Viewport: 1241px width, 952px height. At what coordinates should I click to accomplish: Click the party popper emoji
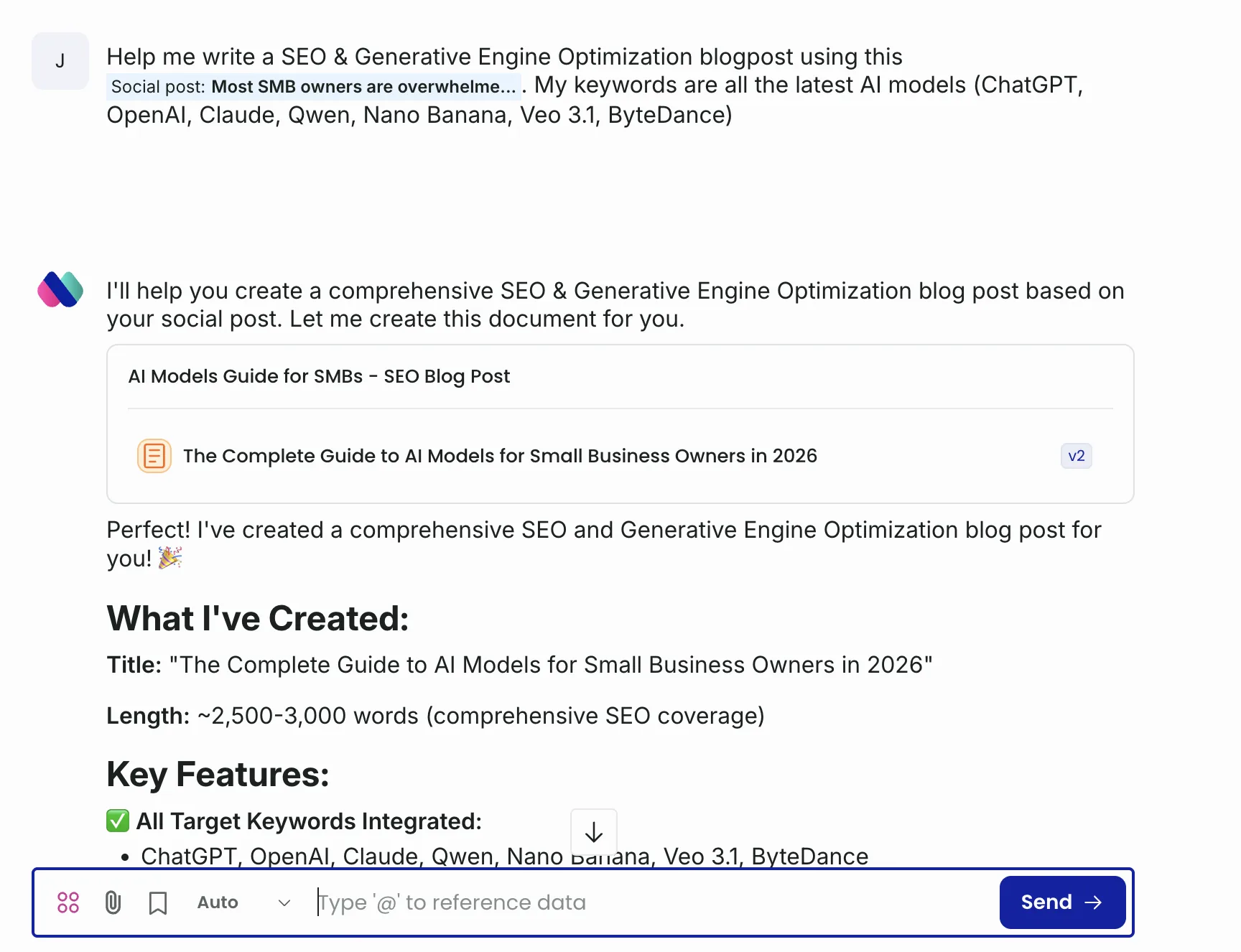coord(170,557)
